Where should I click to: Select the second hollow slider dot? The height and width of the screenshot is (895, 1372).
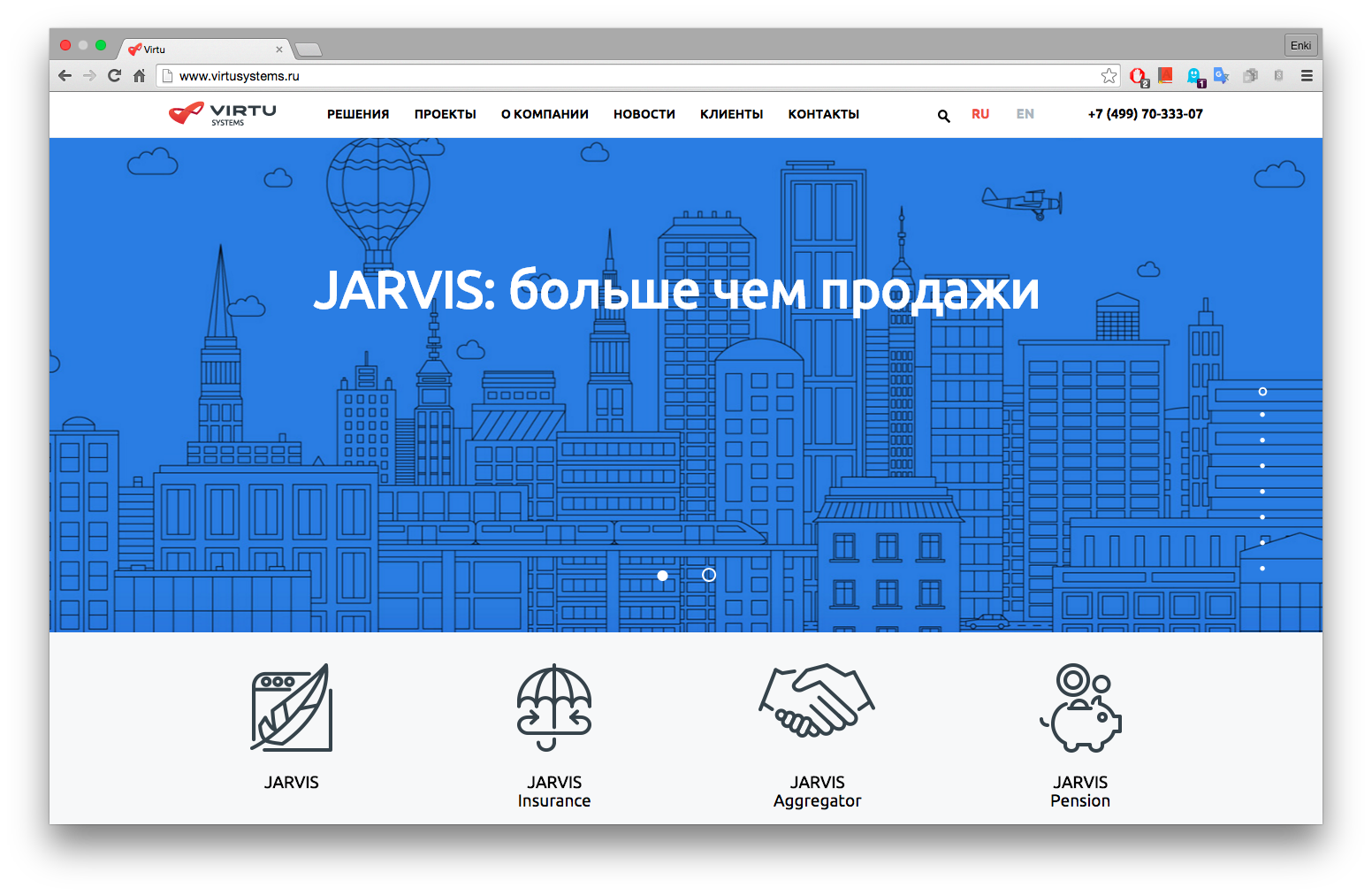click(x=709, y=575)
